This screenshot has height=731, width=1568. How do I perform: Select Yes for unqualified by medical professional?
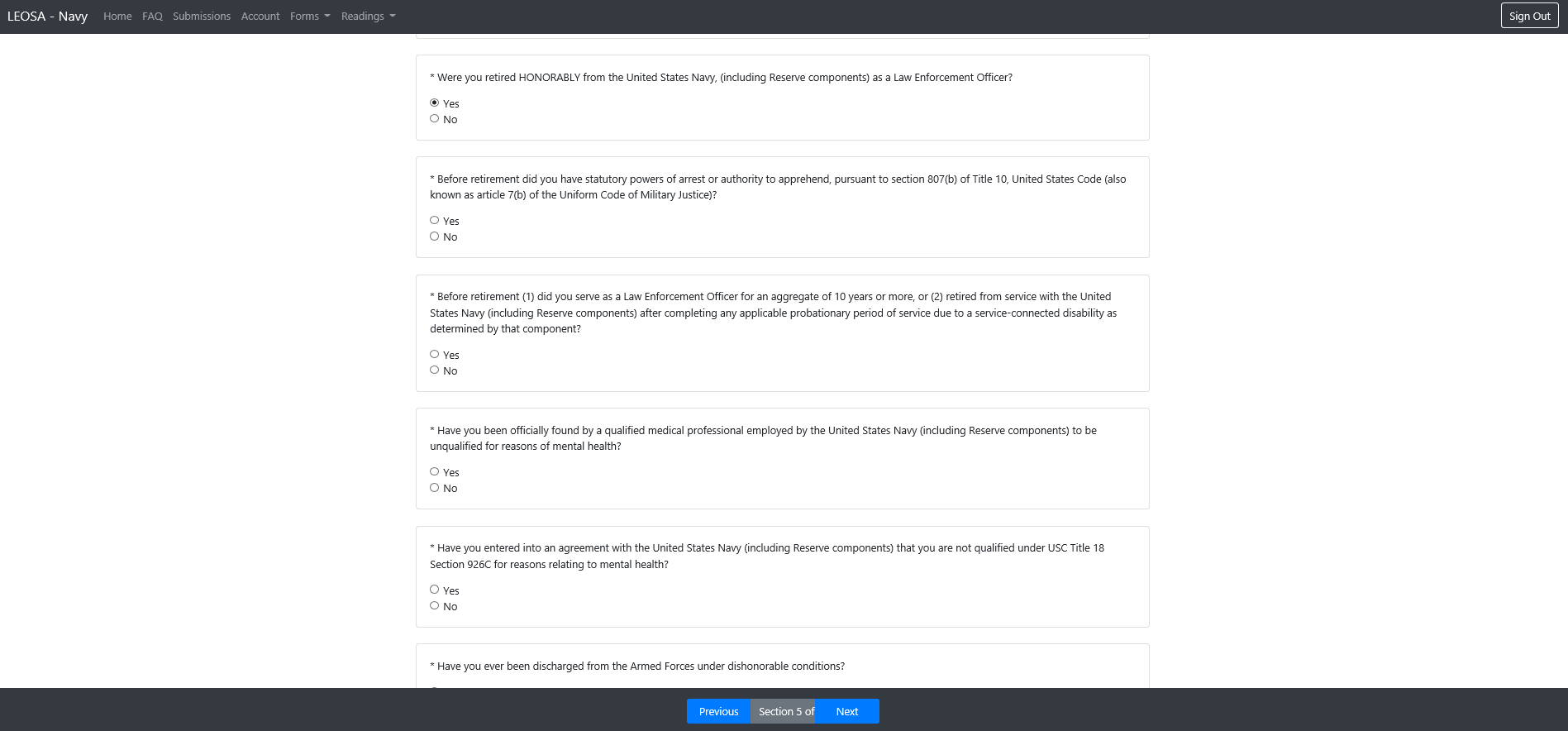435,472
